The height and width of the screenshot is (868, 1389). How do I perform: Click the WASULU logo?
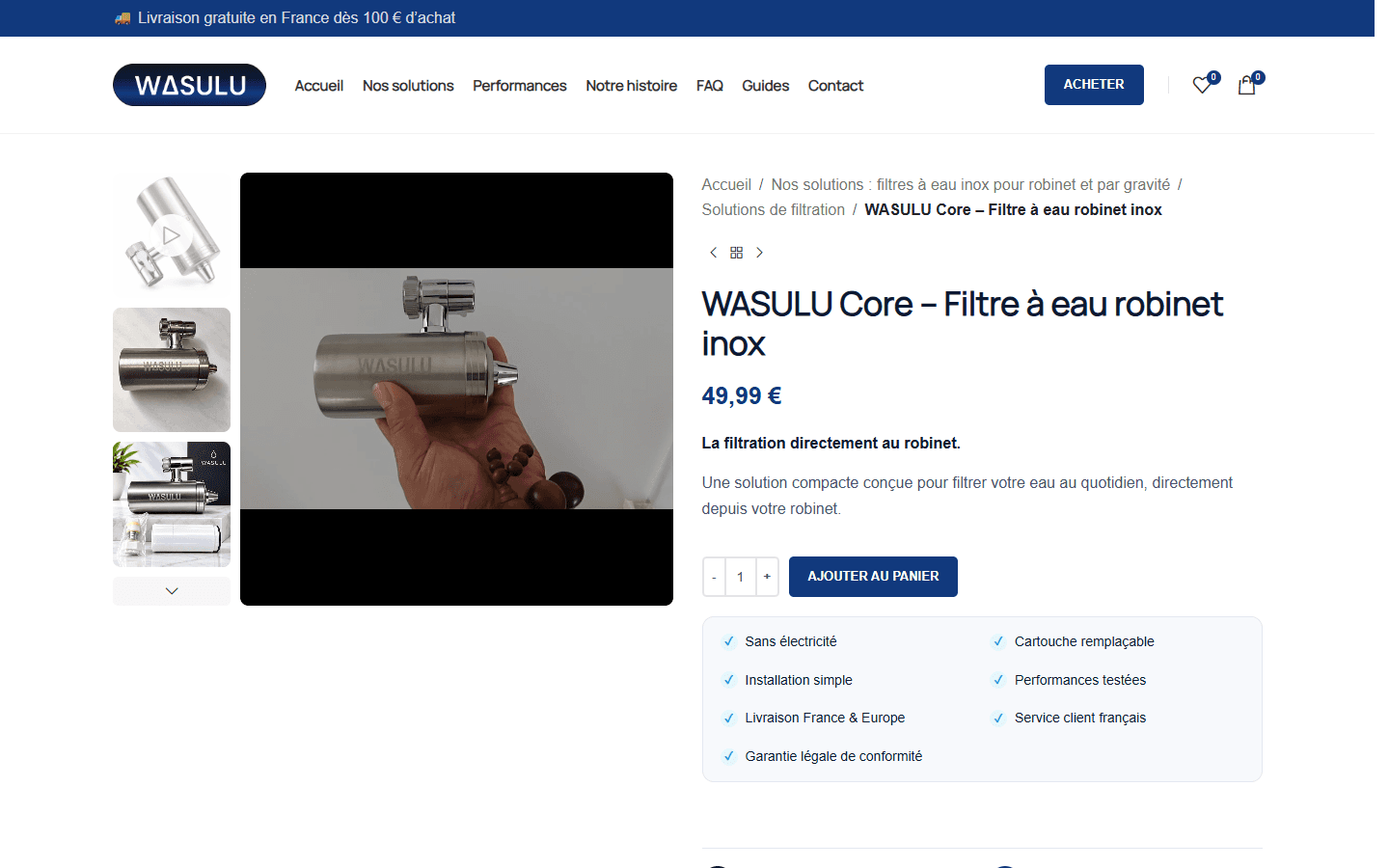(x=189, y=85)
